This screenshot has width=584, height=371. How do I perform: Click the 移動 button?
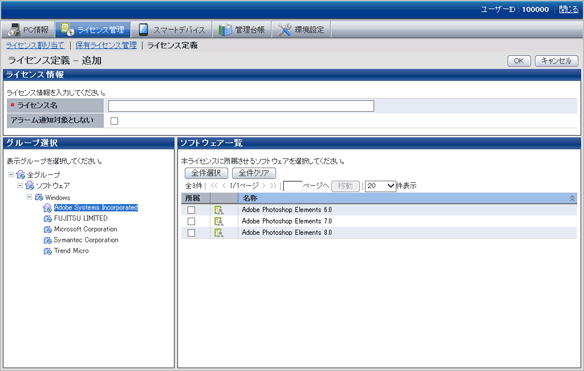[345, 186]
